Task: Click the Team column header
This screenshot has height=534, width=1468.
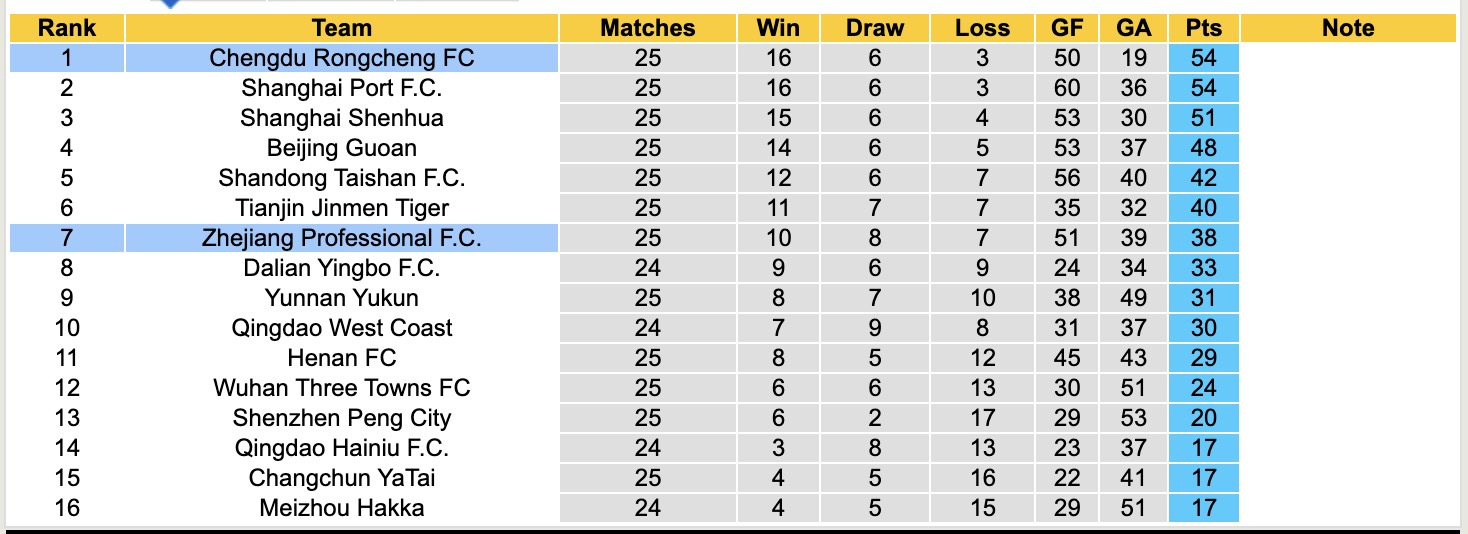Action: 341,28
